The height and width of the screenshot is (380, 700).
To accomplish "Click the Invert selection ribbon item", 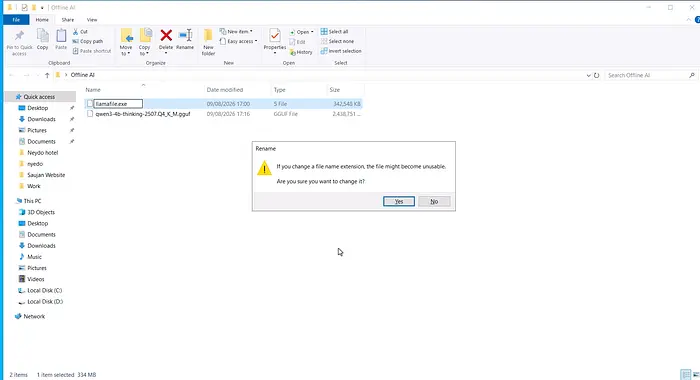I will tap(341, 51).
